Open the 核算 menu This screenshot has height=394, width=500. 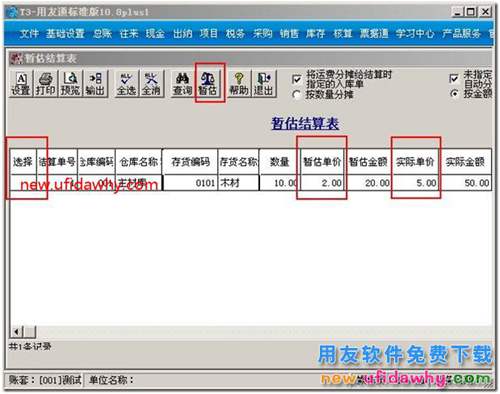pyautogui.click(x=343, y=33)
